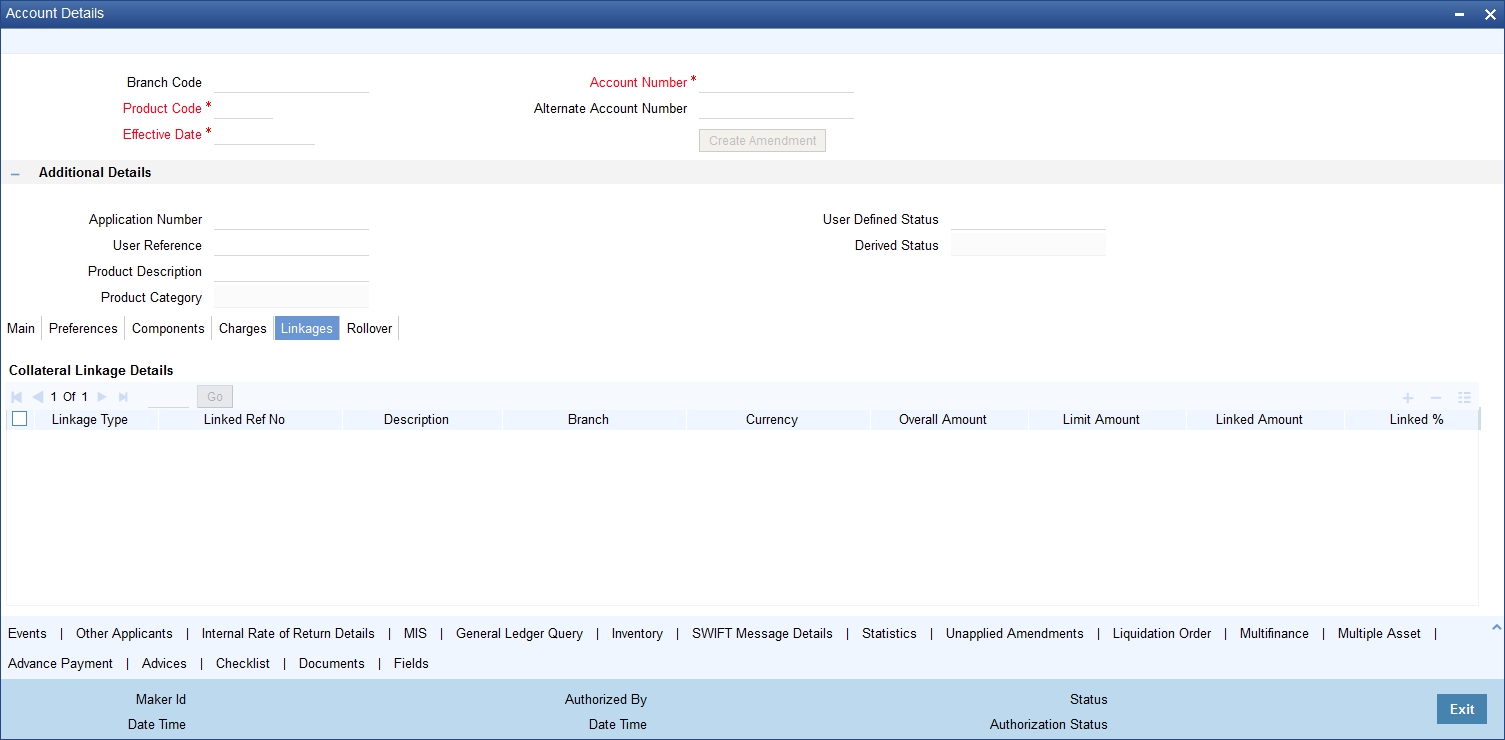This screenshot has width=1505, height=740.
Task: Close the Account Details window
Action: tap(1489, 14)
